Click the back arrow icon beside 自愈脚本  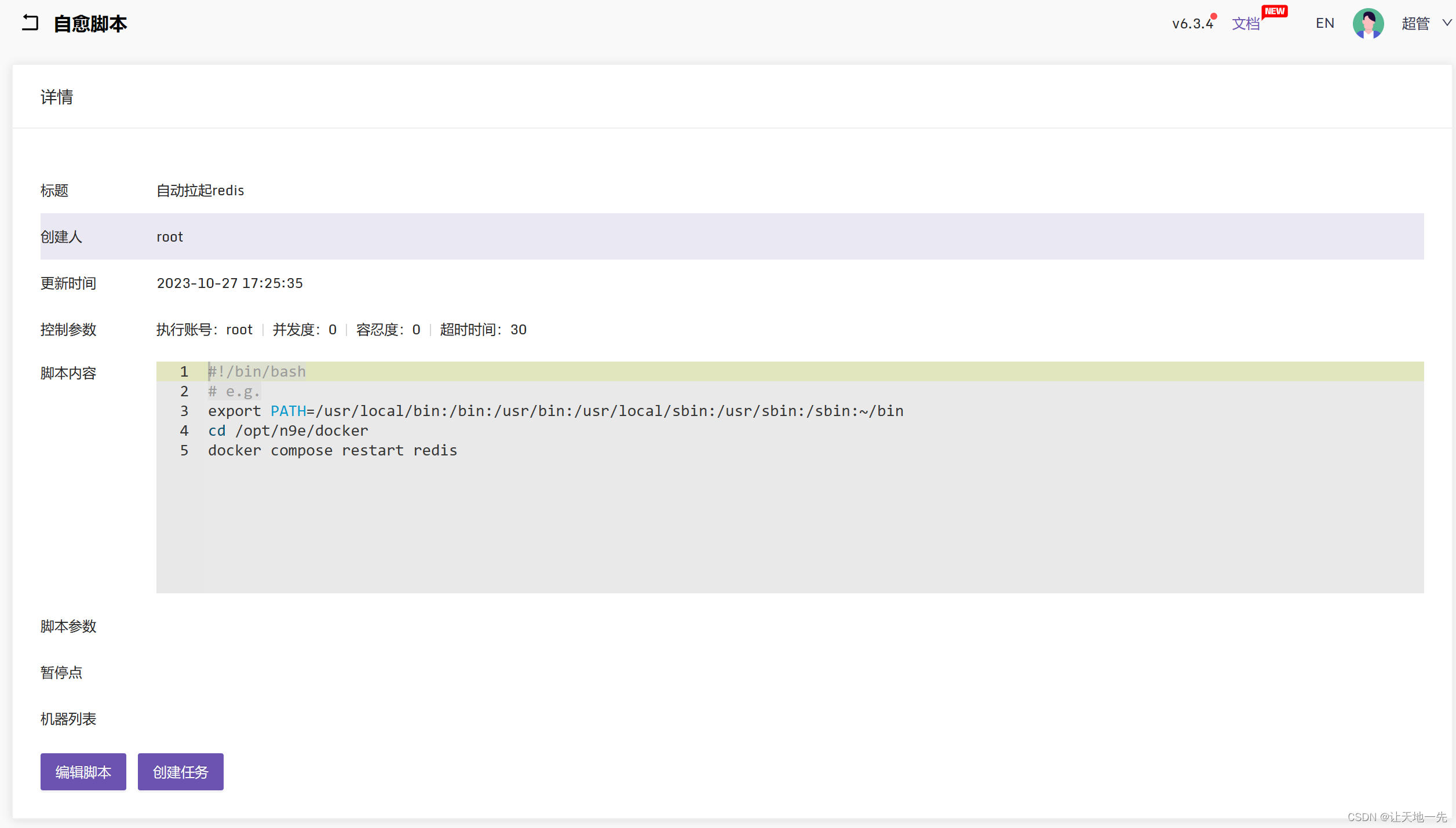(30, 23)
